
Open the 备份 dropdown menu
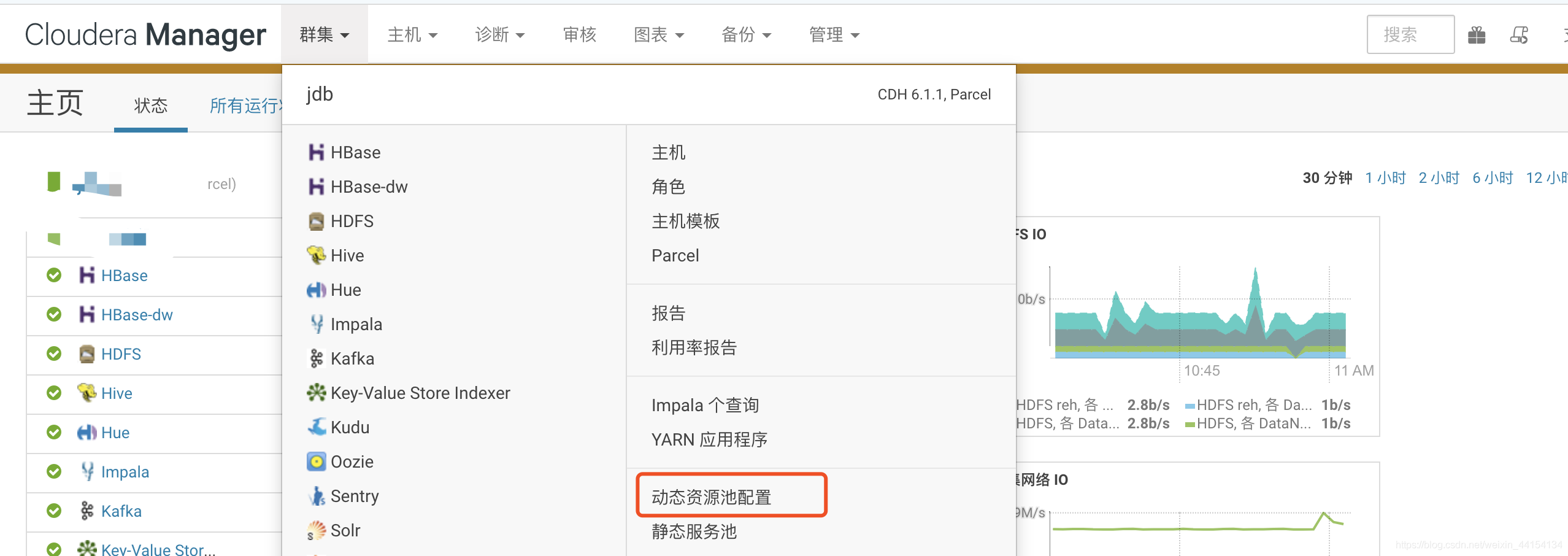coord(747,34)
